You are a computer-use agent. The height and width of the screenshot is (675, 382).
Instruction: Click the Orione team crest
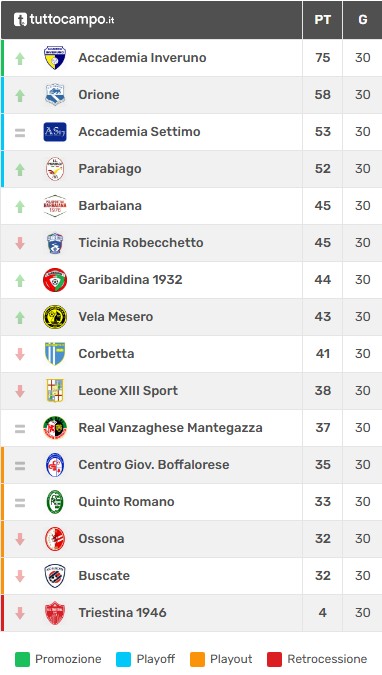click(x=55, y=95)
